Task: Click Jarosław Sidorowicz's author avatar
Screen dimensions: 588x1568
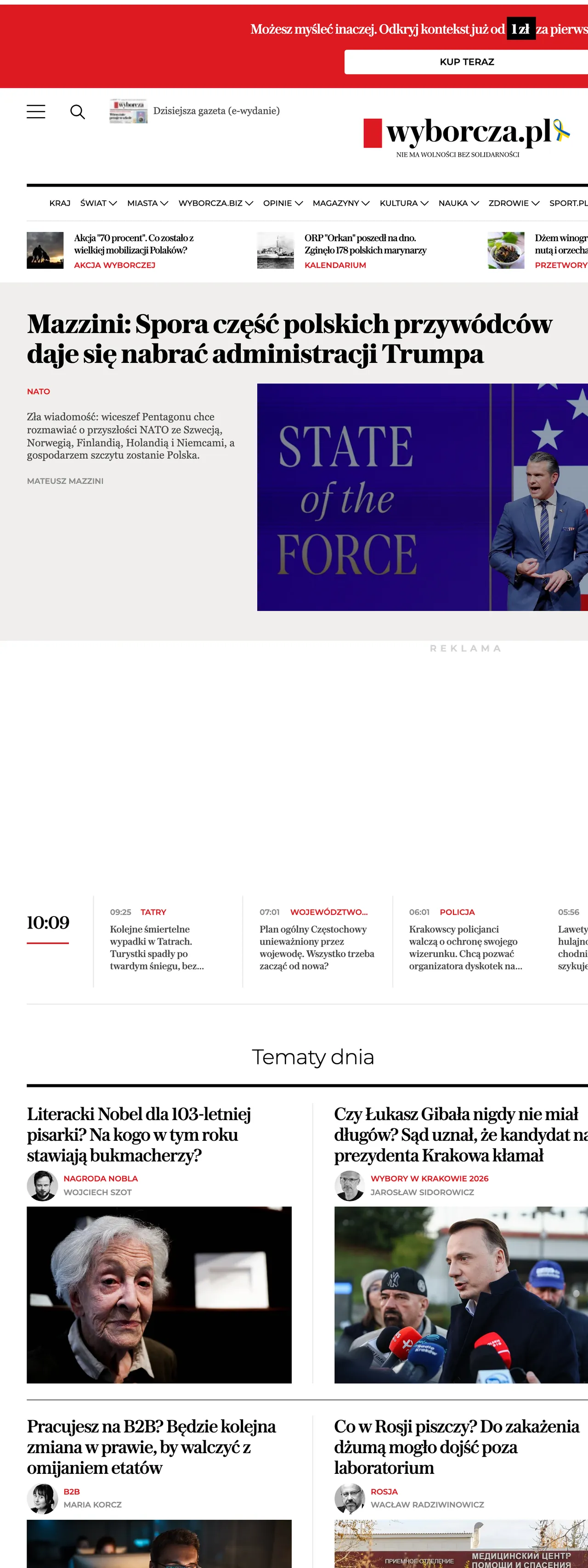Action: click(x=350, y=1186)
